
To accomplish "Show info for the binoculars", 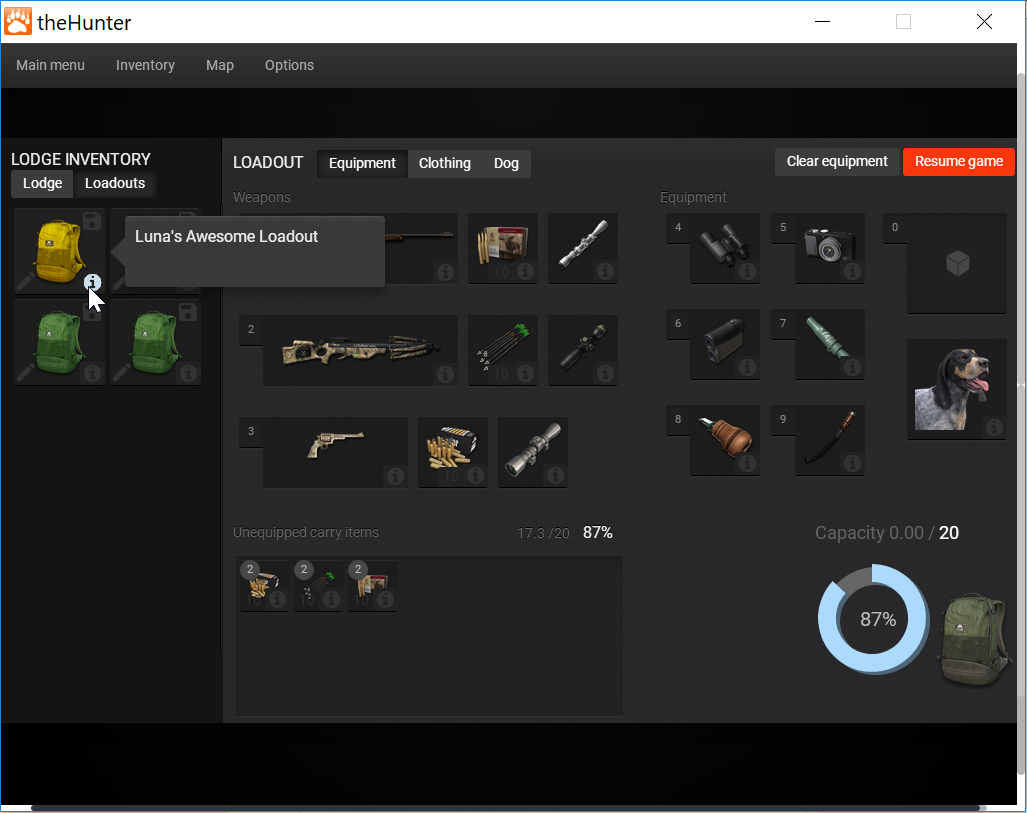I will [747, 271].
